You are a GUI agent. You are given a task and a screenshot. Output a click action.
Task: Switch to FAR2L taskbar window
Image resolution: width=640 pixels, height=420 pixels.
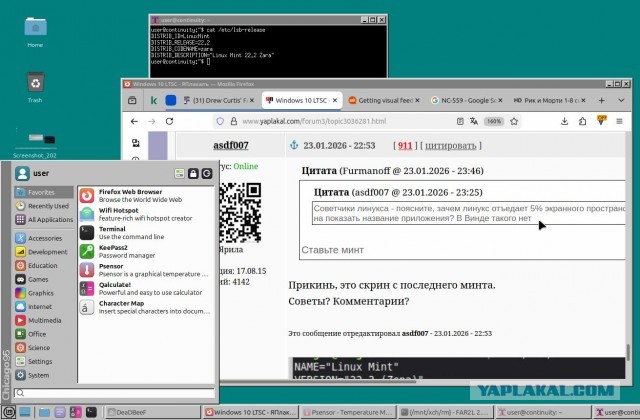tap(446, 412)
